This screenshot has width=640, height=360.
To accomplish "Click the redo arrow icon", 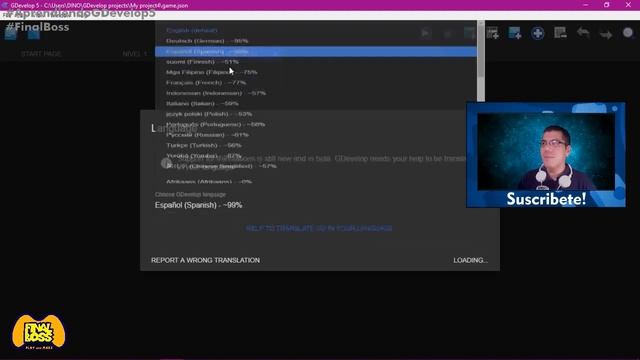I will click(606, 34).
